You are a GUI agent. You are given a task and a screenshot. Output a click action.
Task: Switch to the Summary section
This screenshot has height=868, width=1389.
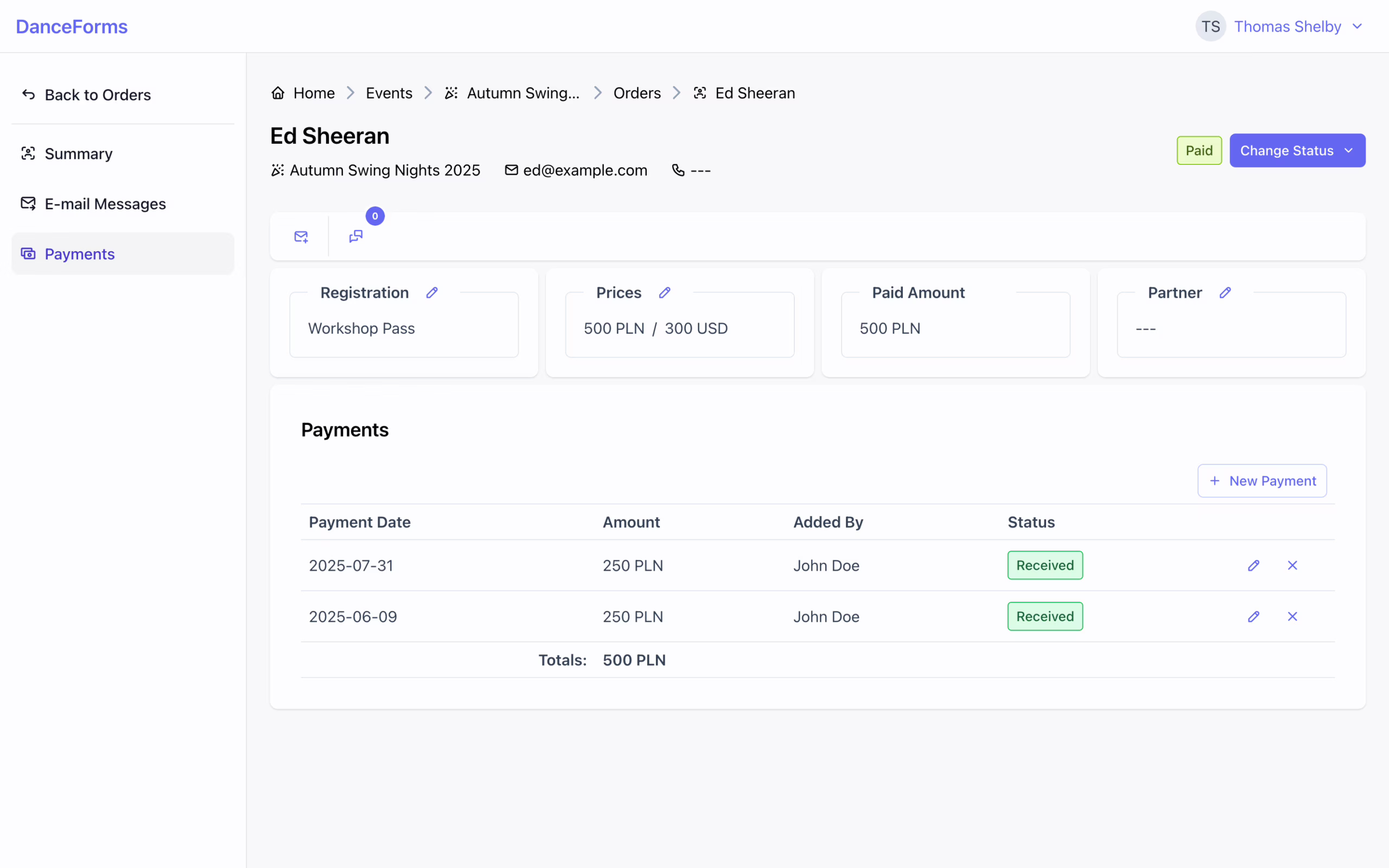(79, 154)
